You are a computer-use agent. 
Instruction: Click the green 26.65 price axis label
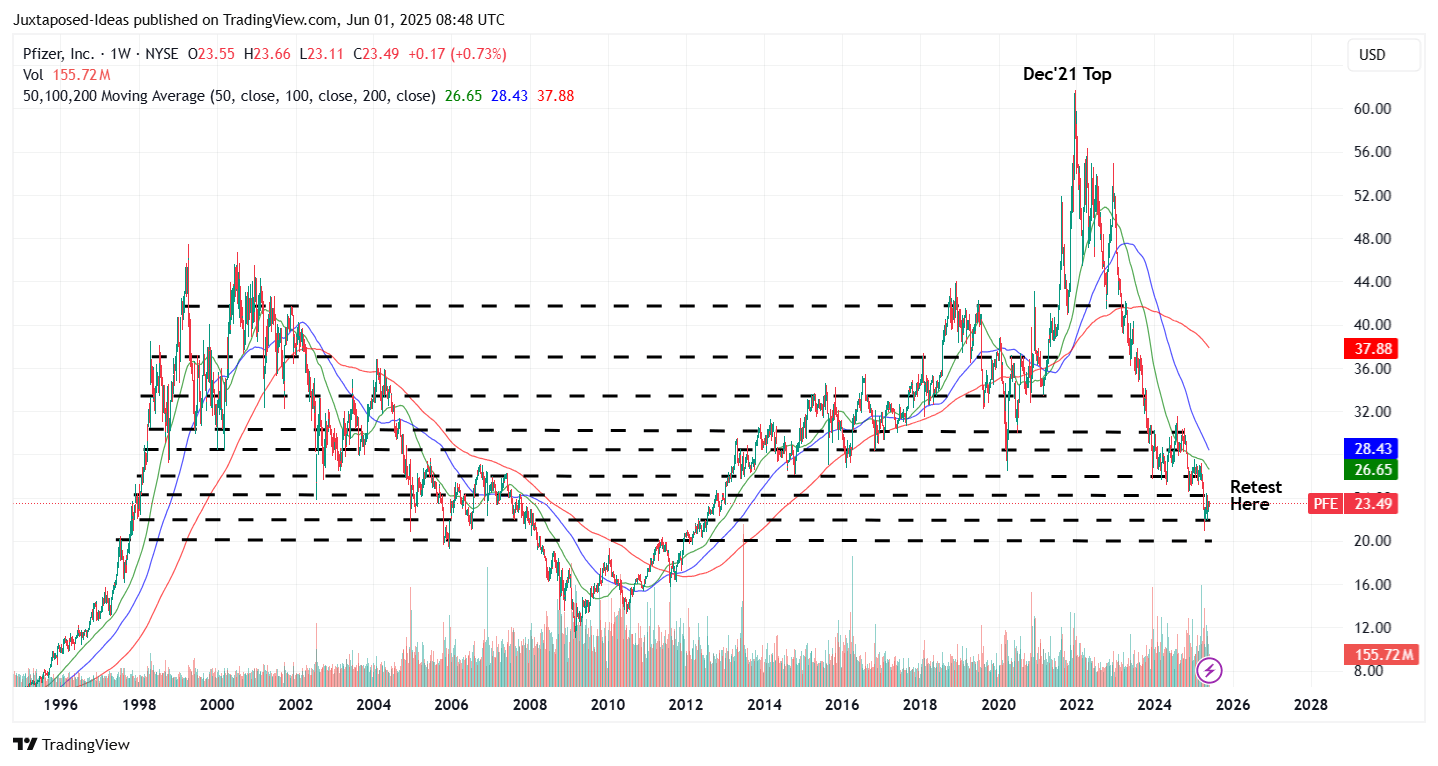click(x=1371, y=470)
